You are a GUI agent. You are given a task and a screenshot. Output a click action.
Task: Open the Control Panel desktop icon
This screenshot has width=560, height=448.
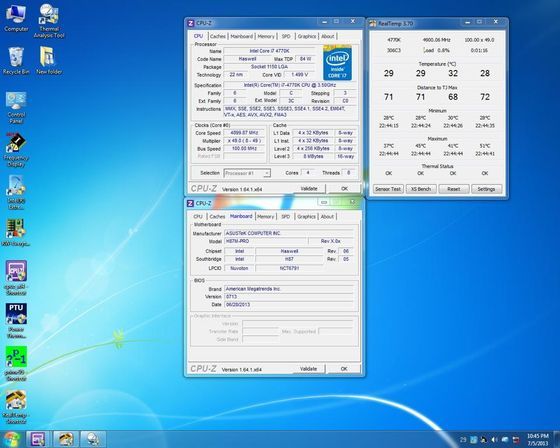(x=16, y=107)
